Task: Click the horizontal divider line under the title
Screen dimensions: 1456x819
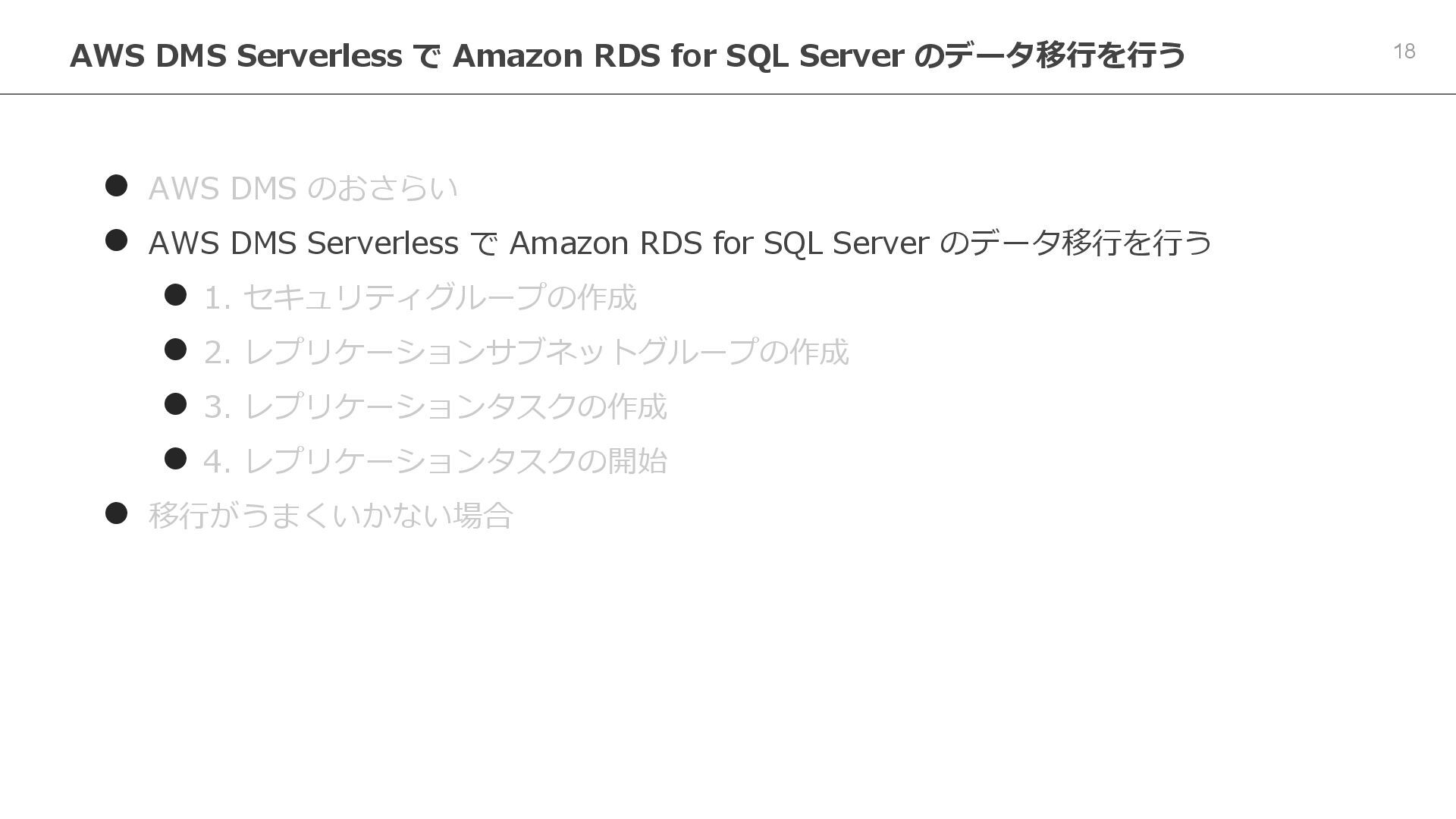Action: click(x=728, y=94)
